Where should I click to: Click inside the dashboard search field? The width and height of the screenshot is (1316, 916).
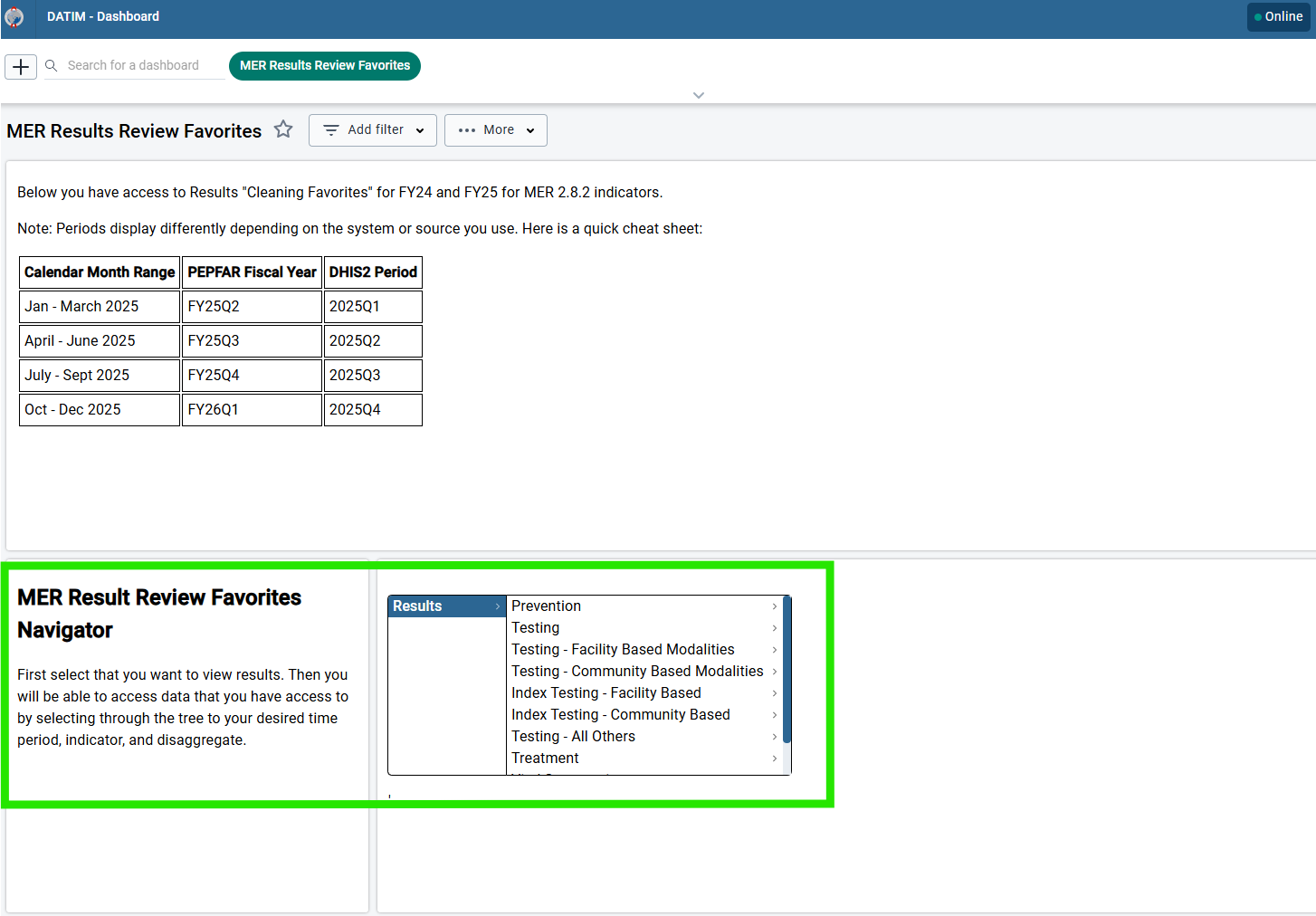136,65
